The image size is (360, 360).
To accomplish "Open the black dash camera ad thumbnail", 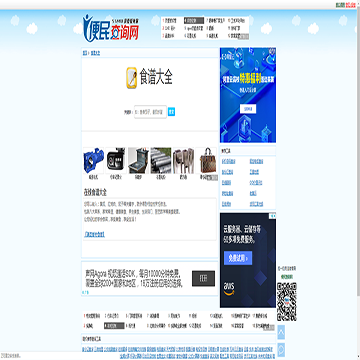I will tap(116, 161).
